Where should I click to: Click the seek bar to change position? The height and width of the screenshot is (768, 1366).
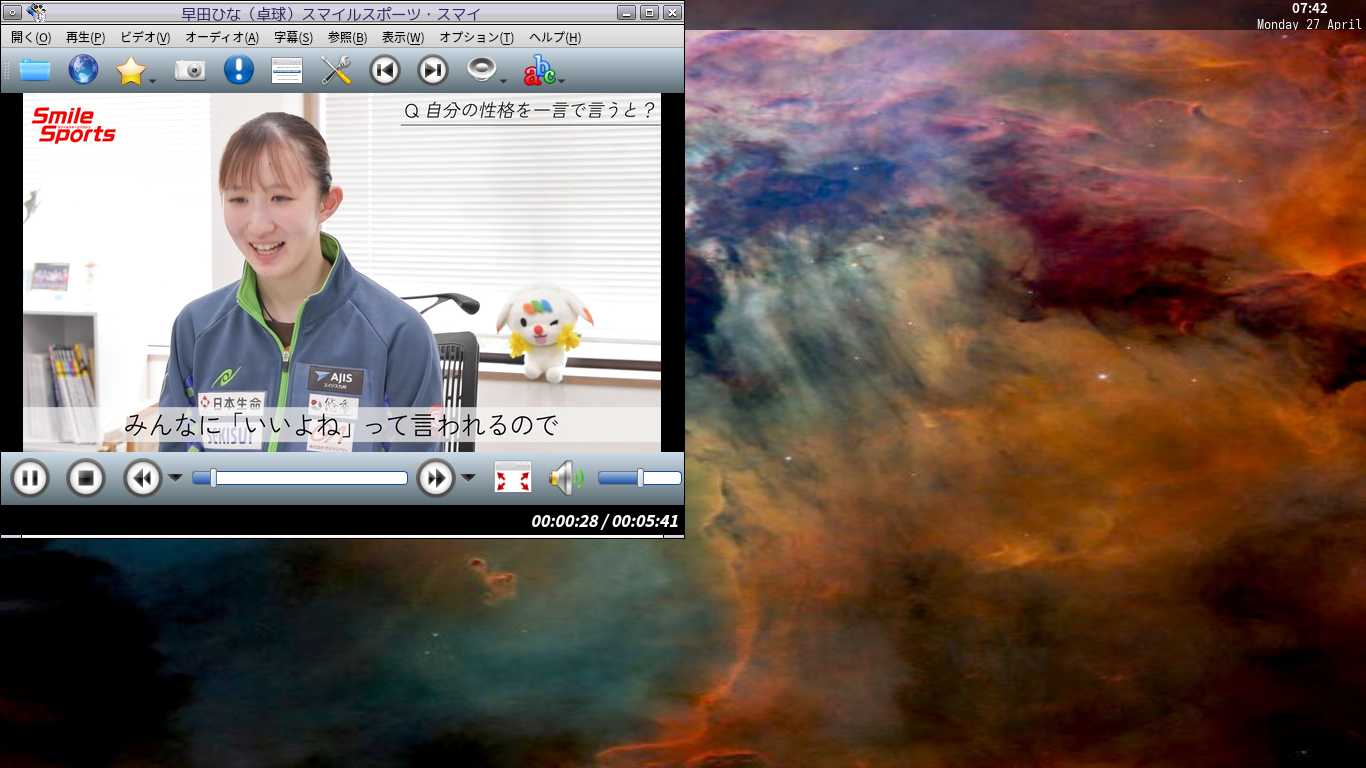pos(300,478)
